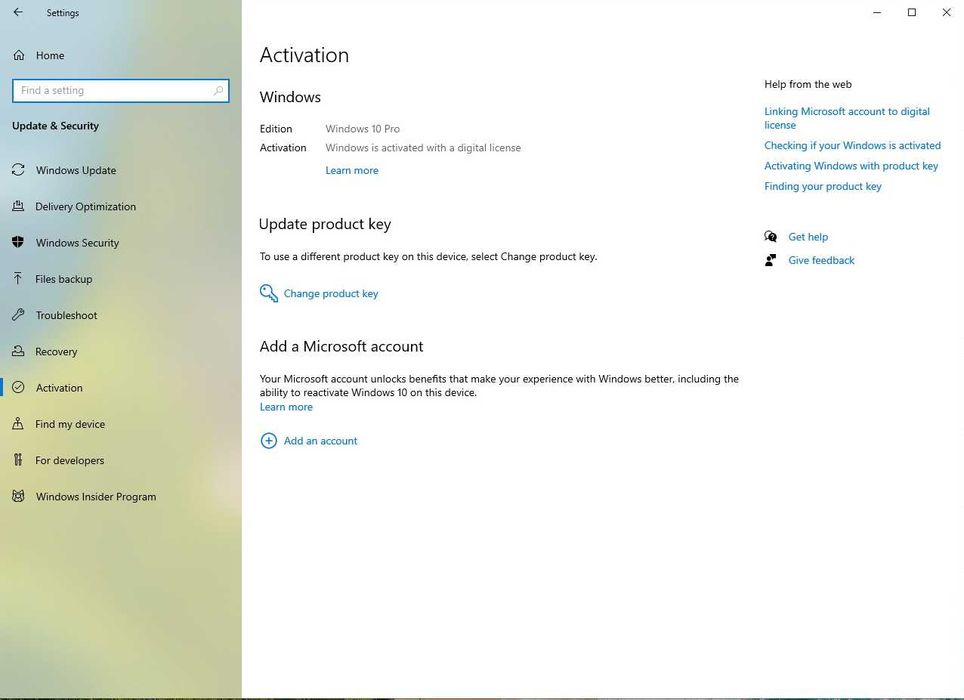The height and width of the screenshot is (700, 964).
Task: Open Windows Update settings
Action: 120,170
